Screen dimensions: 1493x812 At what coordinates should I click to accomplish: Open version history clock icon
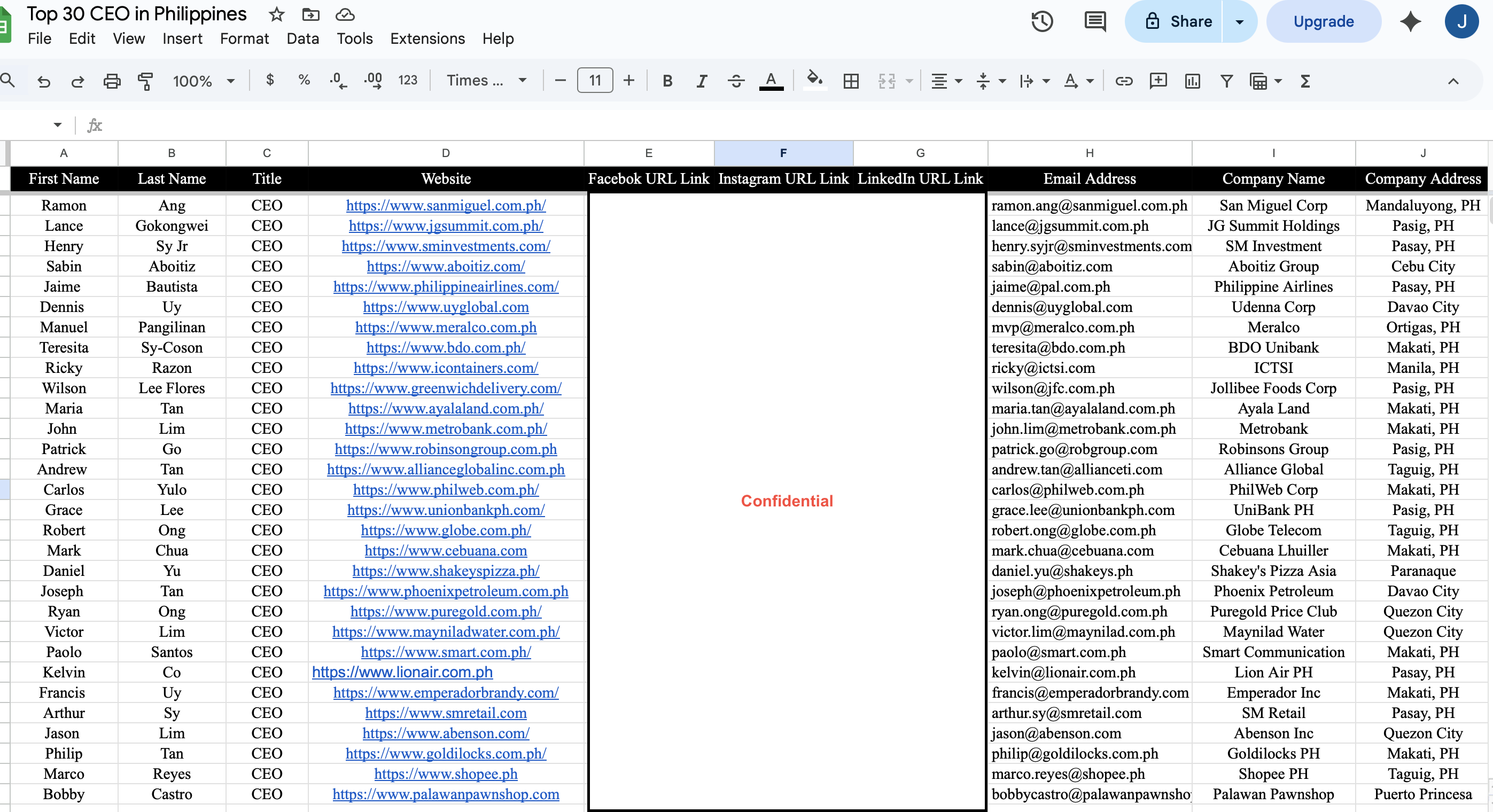pos(1041,22)
